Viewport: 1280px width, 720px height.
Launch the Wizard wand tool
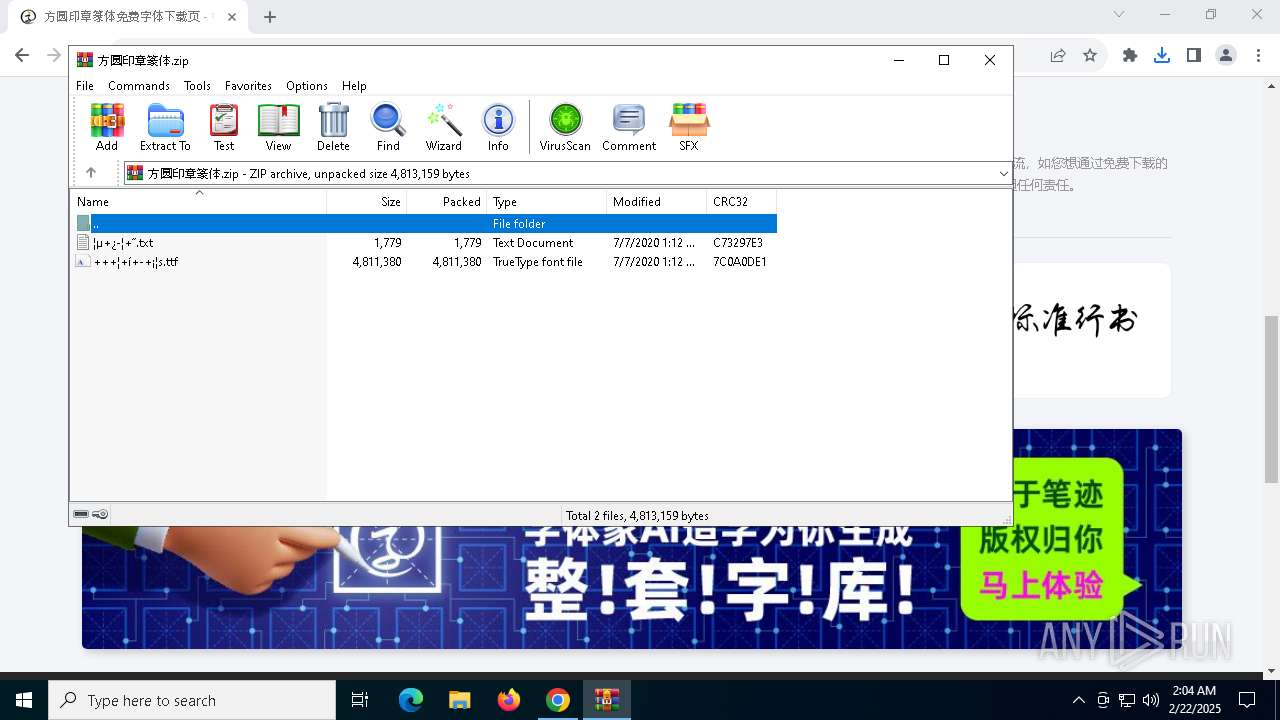click(443, 127)
